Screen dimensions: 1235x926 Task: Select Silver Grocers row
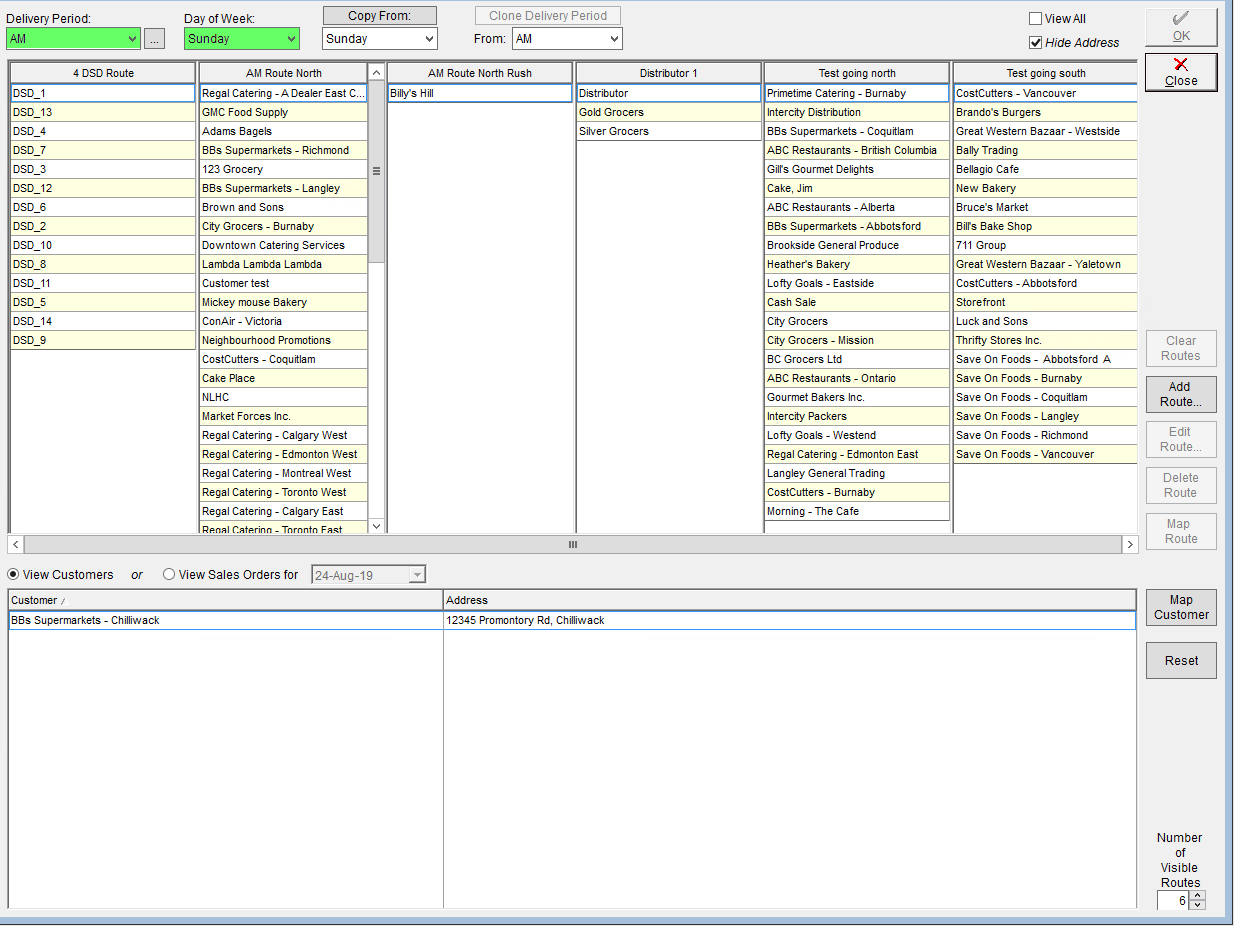coord(669,131)
